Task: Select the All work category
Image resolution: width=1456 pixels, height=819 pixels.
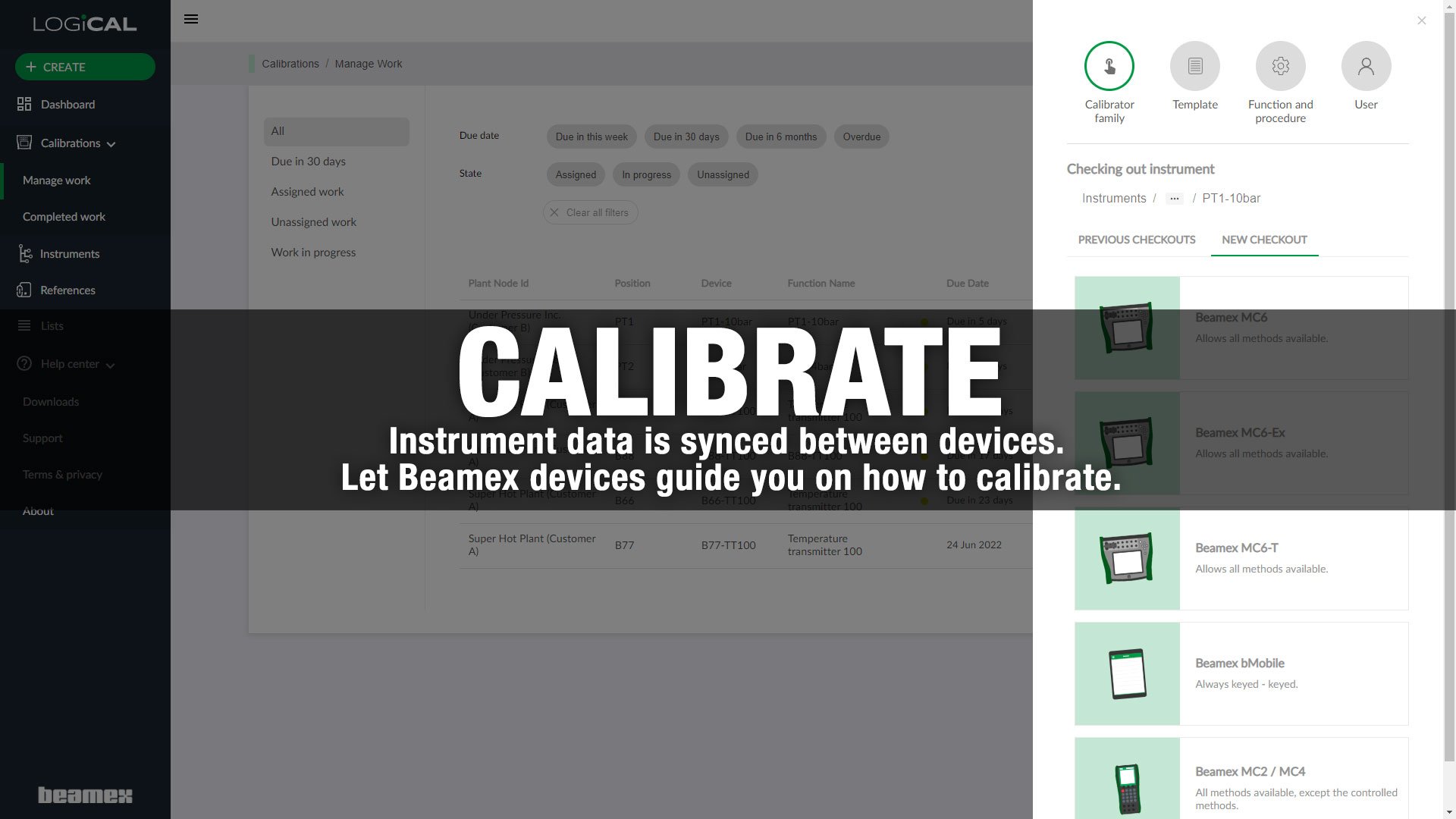Action: click(337, 131)
